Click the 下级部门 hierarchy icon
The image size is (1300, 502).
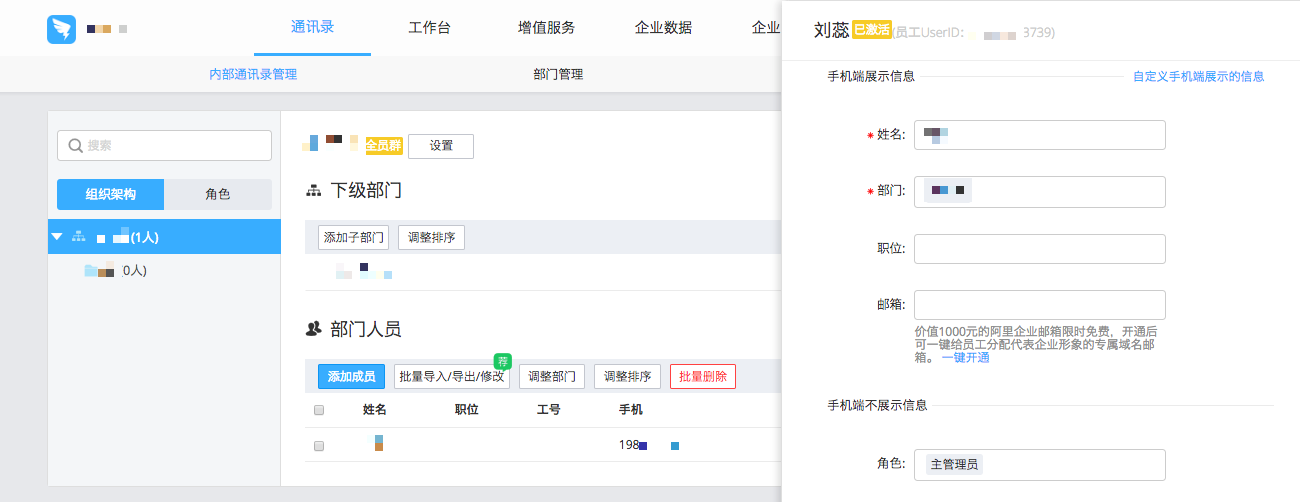tap(314, 190)
